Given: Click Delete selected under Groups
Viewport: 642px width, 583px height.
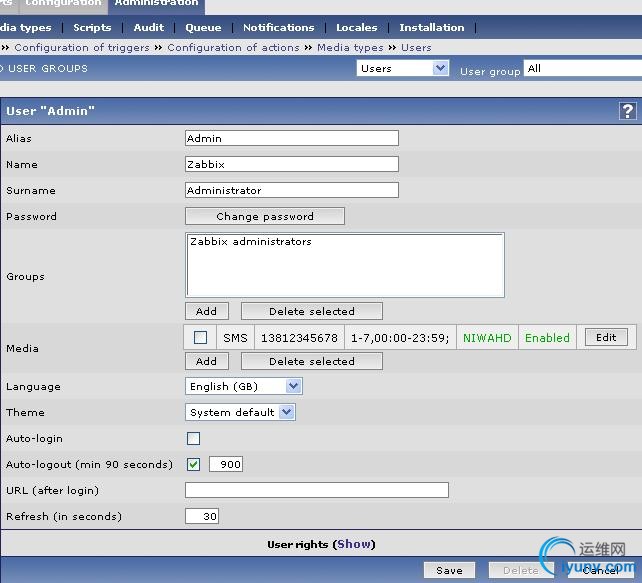Looking at the screenshot, I should (312, 311).
